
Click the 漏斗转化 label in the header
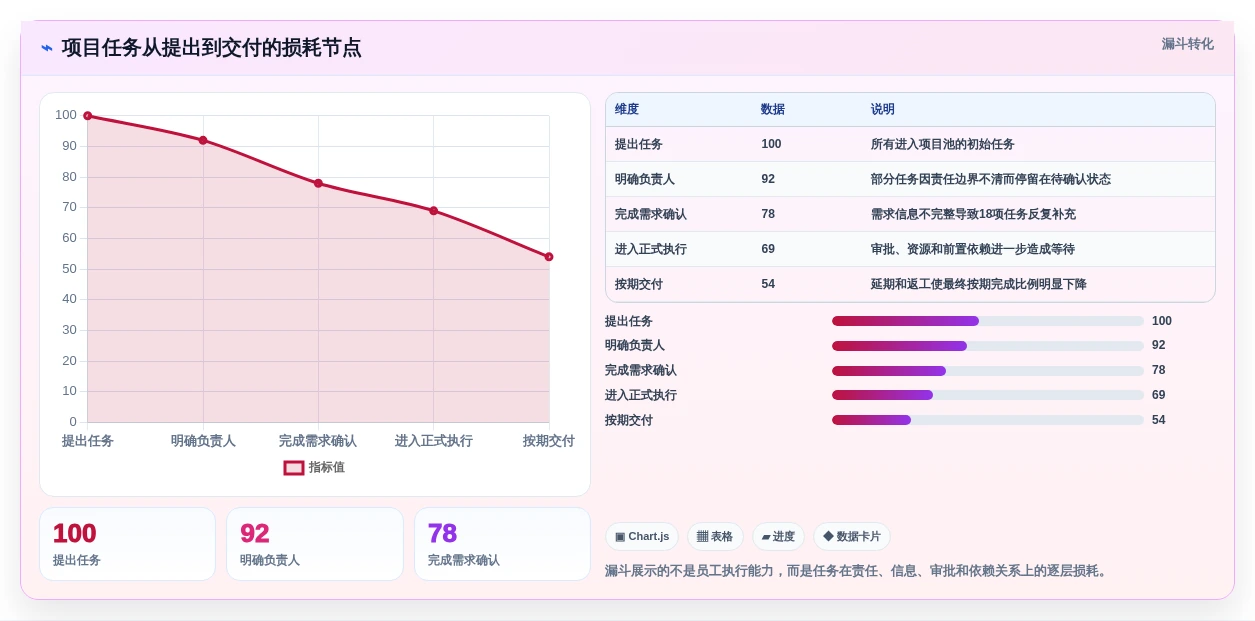[x=1187, y=44]
